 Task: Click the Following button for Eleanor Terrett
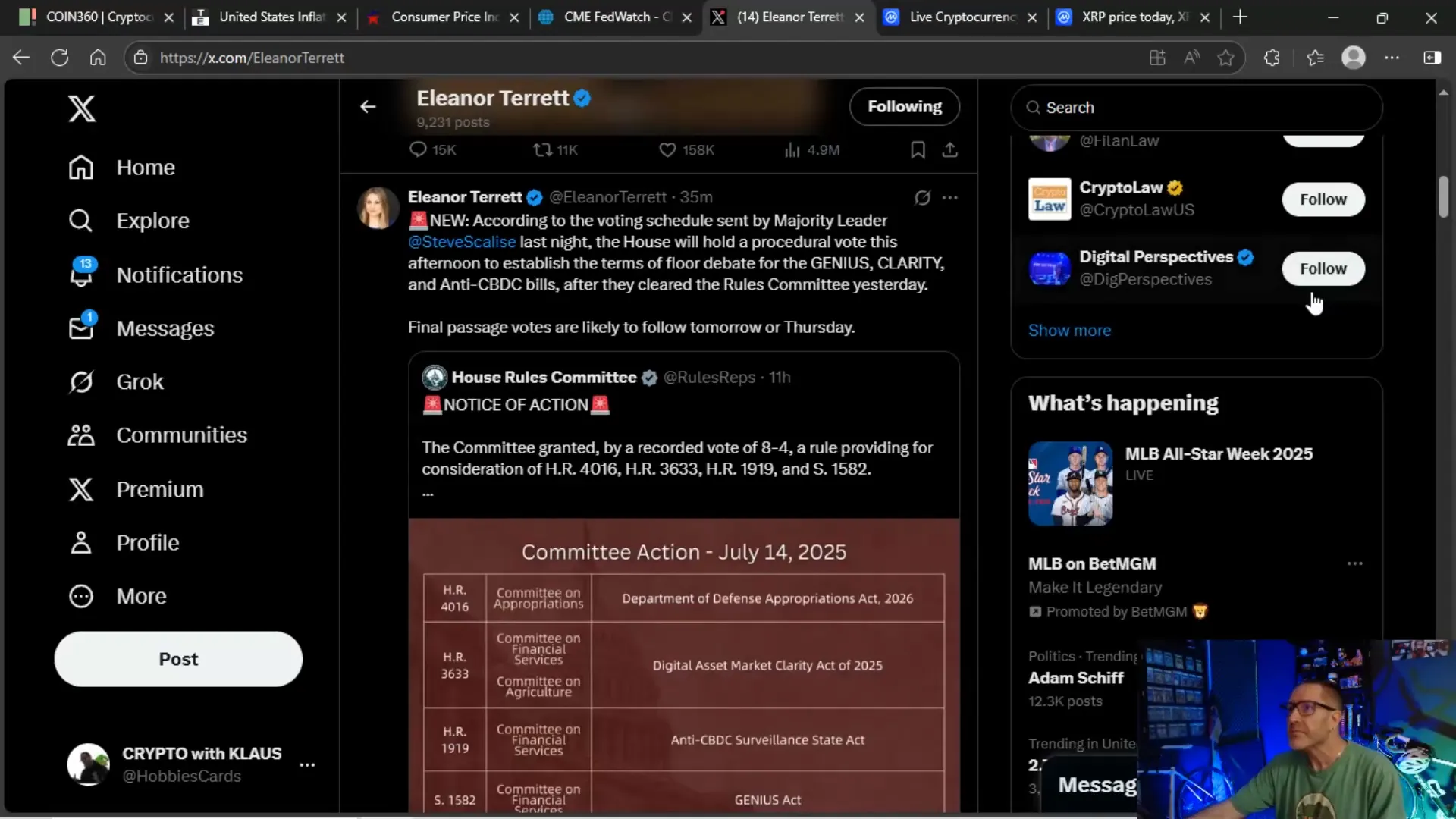tap(904, 107)
